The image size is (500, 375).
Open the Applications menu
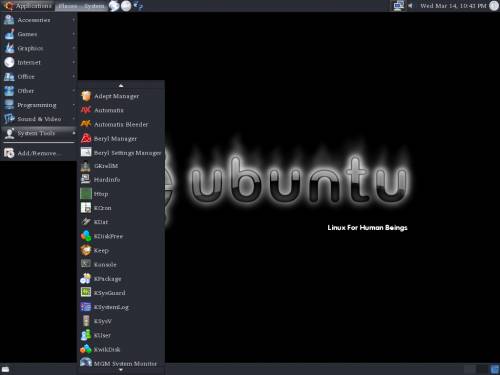point(28,6)
